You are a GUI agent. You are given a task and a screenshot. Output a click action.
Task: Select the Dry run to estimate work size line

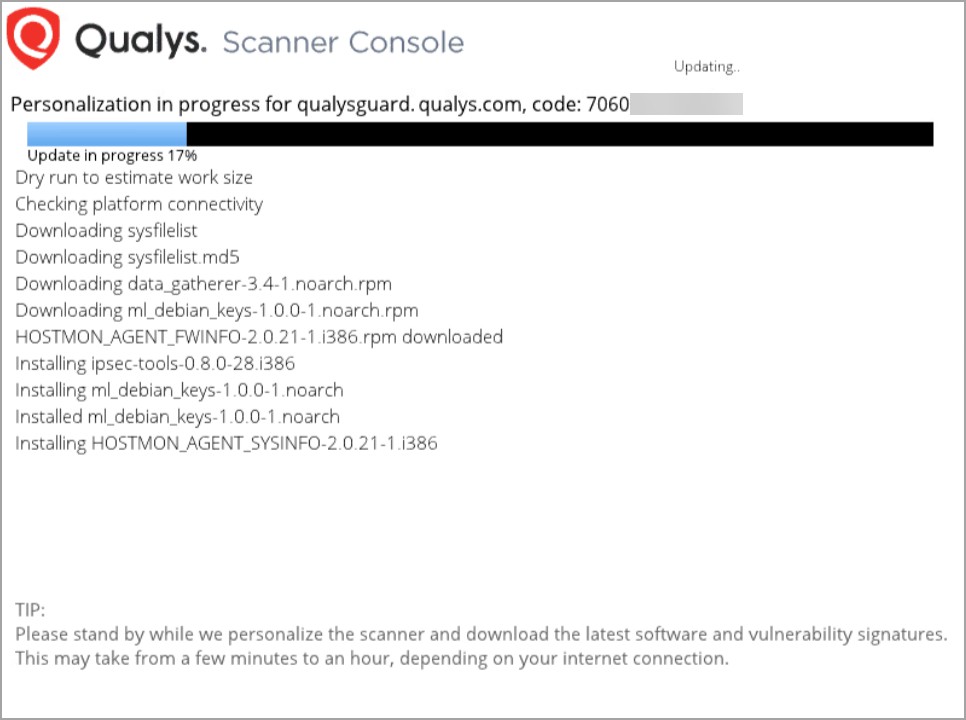tap(134, 178)
